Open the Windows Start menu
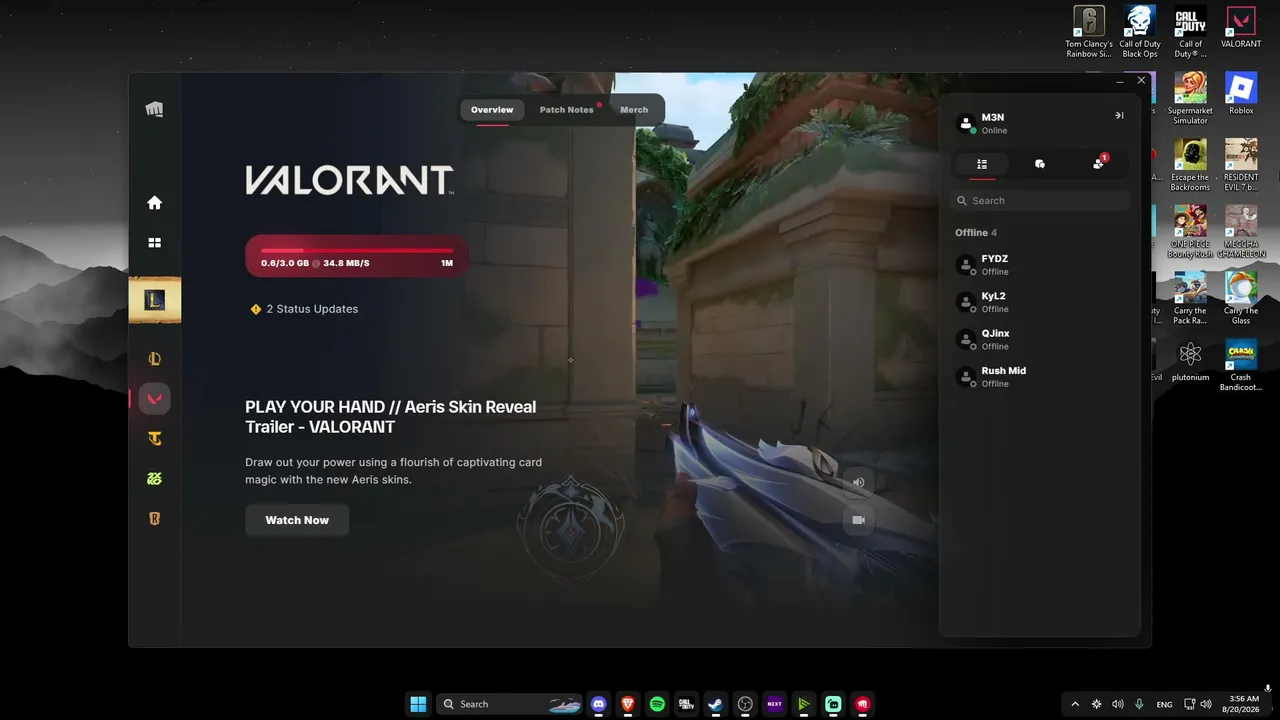The height and width of the screenshot is (720, 1280). 418,704
